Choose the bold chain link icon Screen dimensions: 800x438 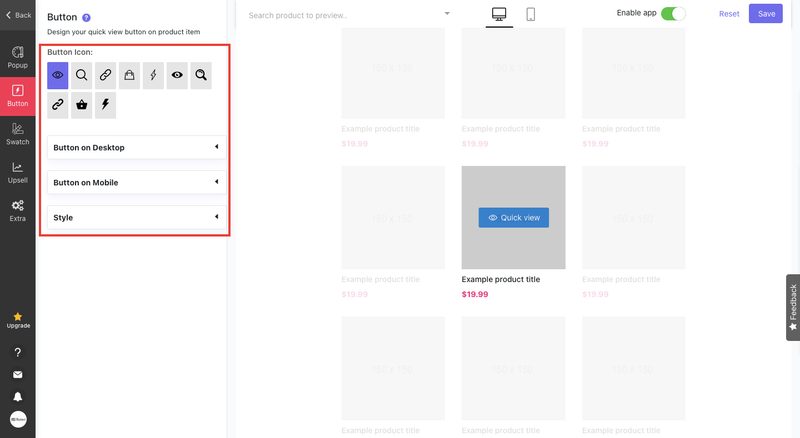(x=58, y=105)
